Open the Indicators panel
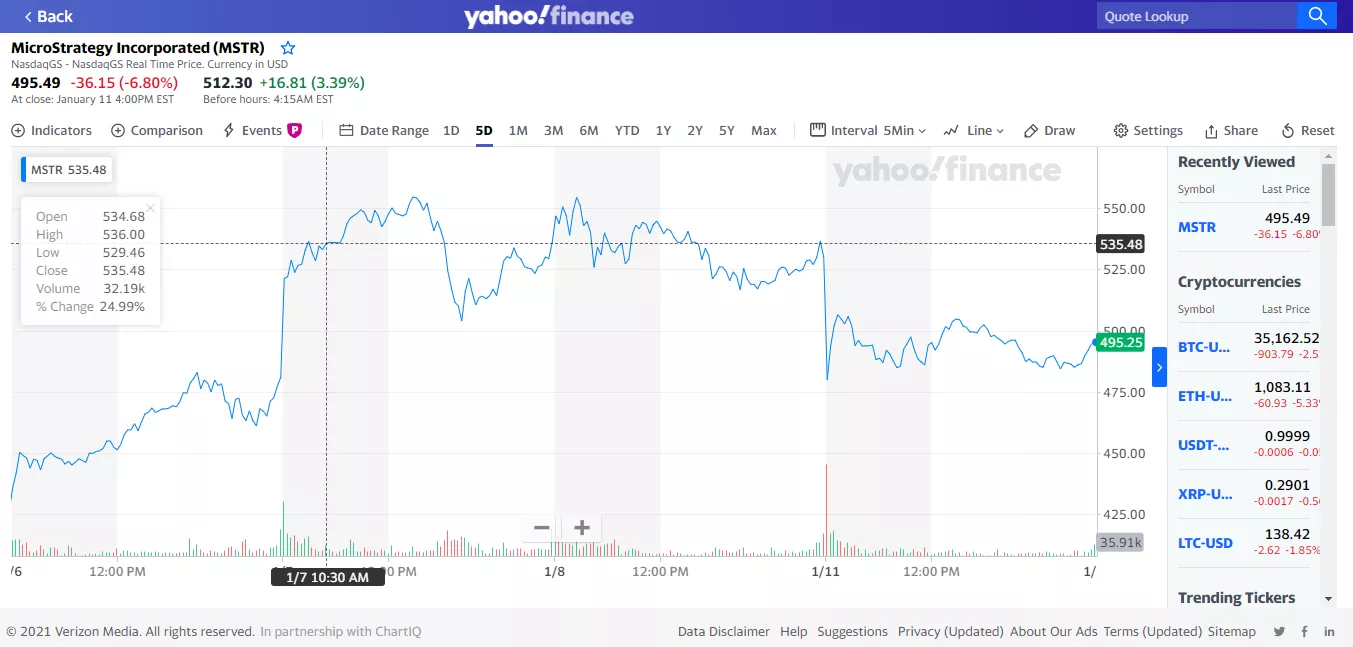Viewport: 1353px width, 647px height. (x=51, y=130)
